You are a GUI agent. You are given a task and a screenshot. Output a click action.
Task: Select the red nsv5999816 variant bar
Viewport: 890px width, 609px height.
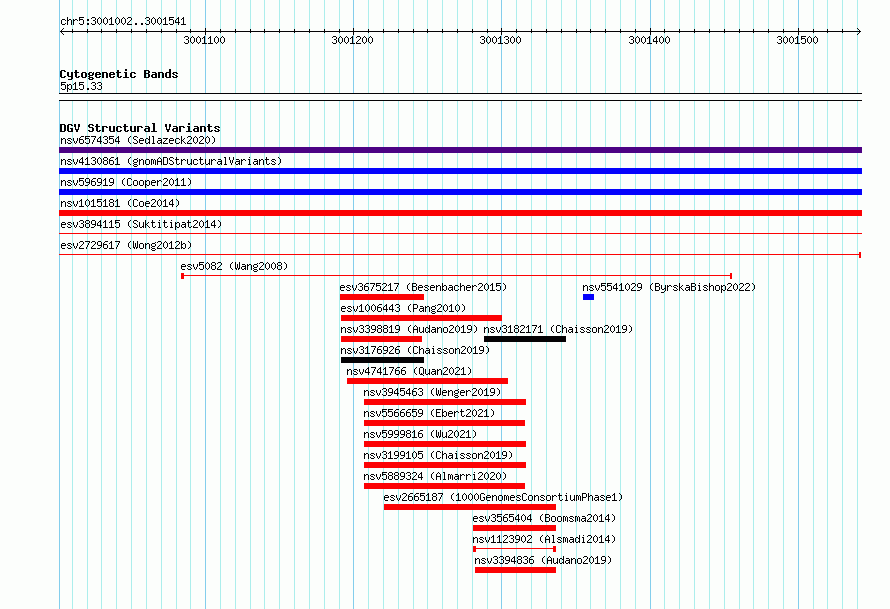[445, 444]
